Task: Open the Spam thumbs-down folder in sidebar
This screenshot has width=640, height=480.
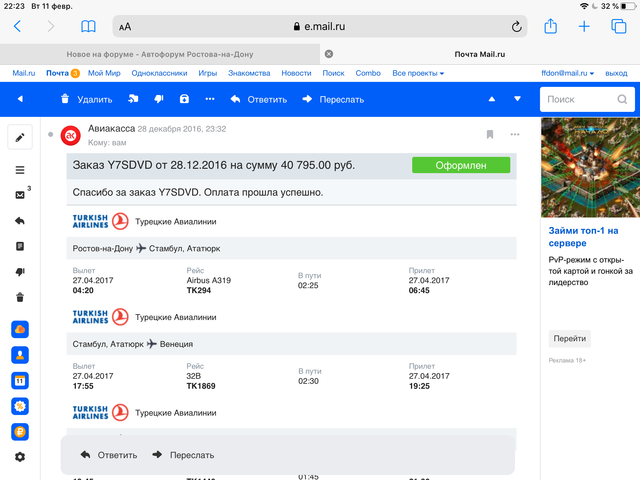Action: [x=20, y=271]
